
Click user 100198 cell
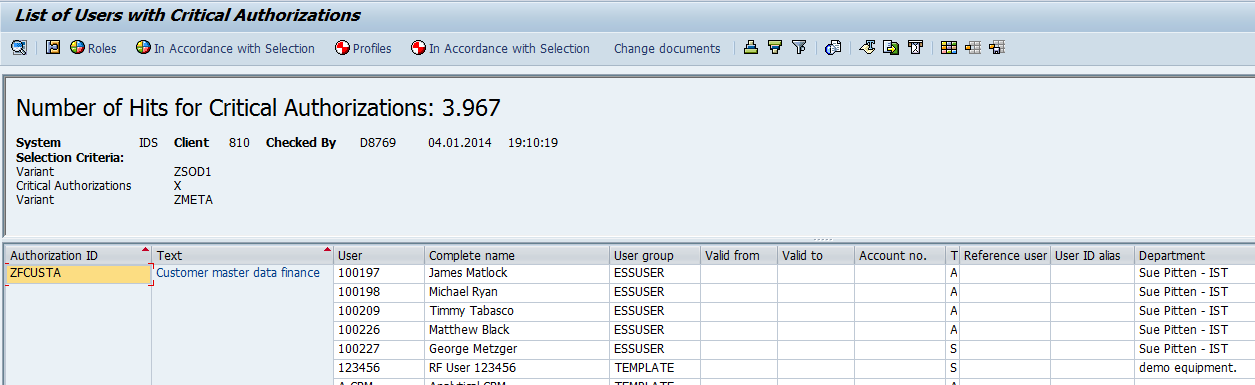pos(379,292)
